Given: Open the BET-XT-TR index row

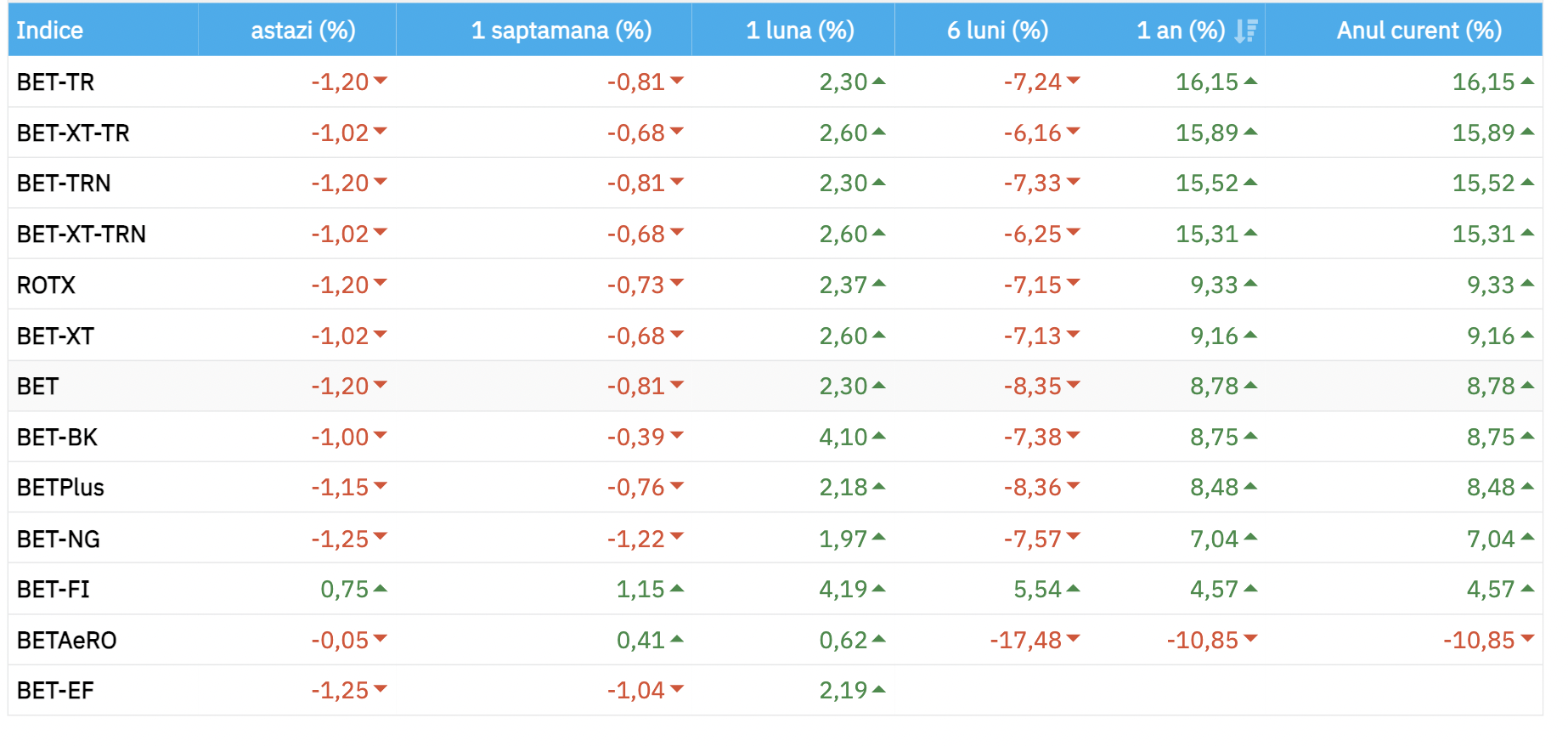Looking at the screenshot, I should tap(73, 133).
